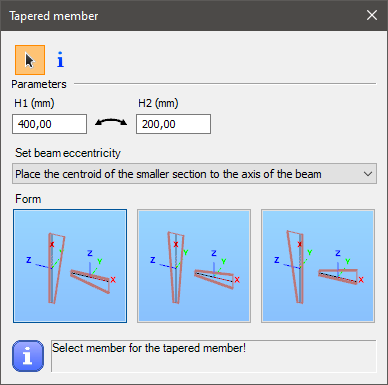388x385 pixels.
Task: Choose the middle symmetric taper Form
Action: pos(194,266)
